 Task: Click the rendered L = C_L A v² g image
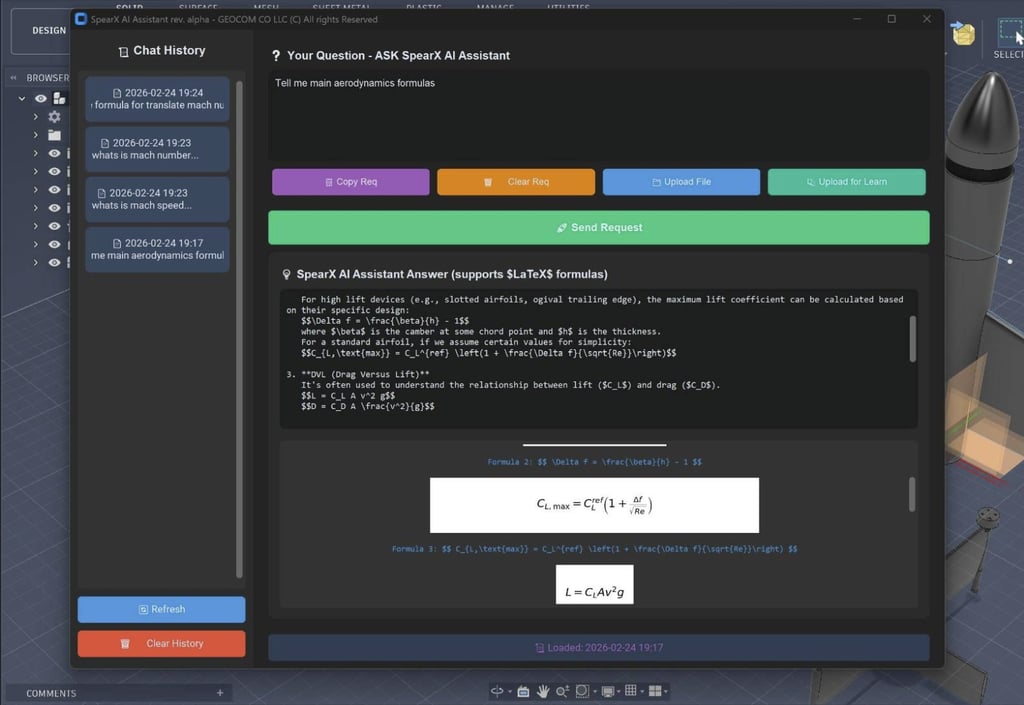594,585
